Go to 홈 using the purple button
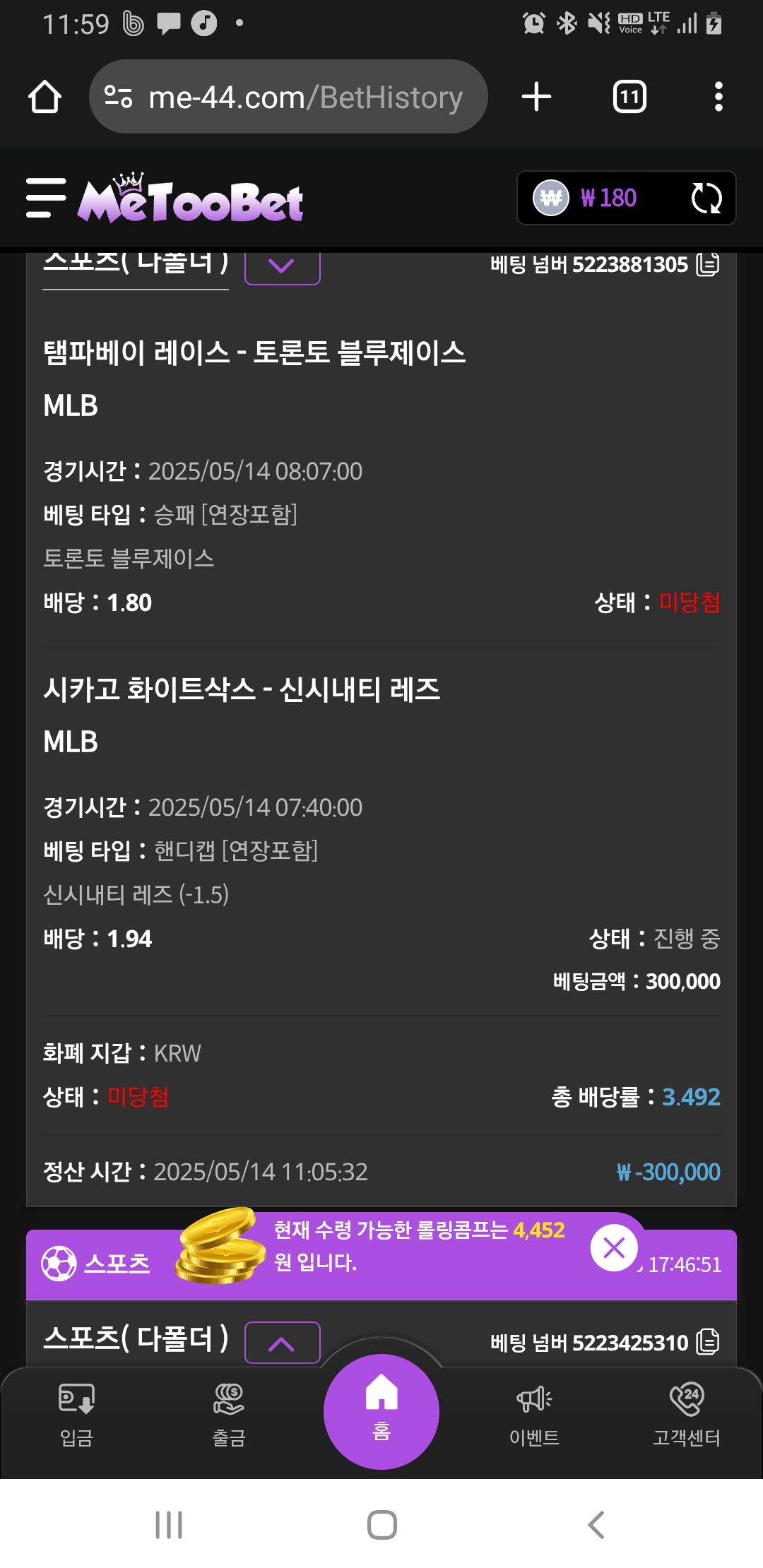The height and width of the screenshot is (1568, 763). click(x=381, y=1411)
